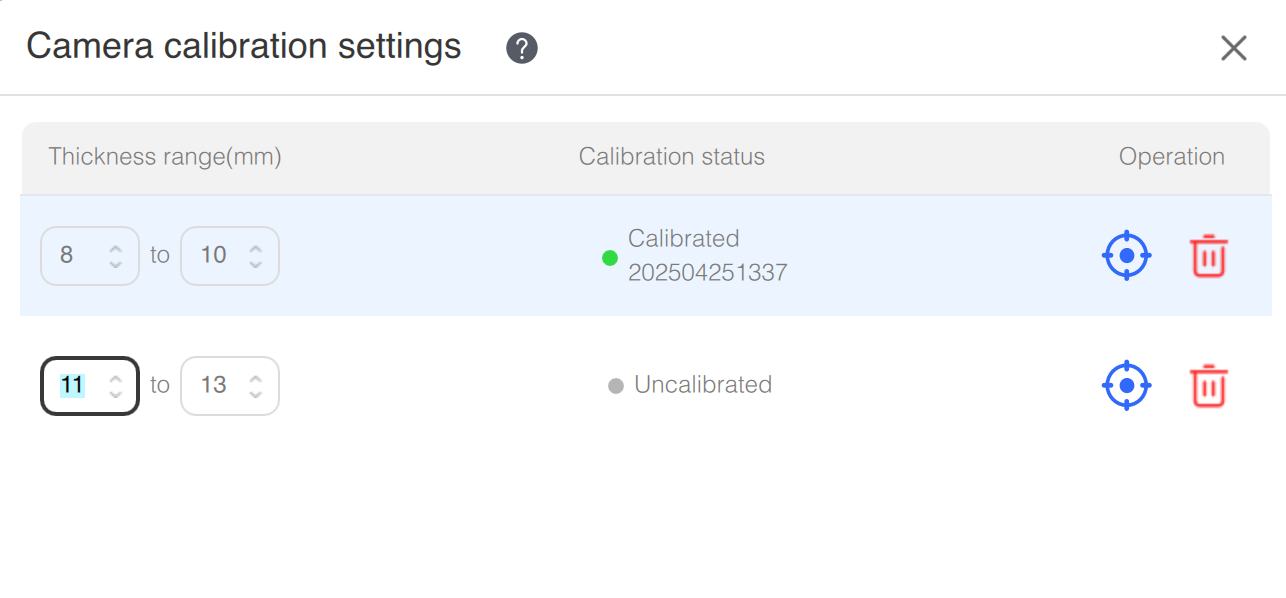
Task: Increase the maximum thickness value 10
Action: point(255,248)
